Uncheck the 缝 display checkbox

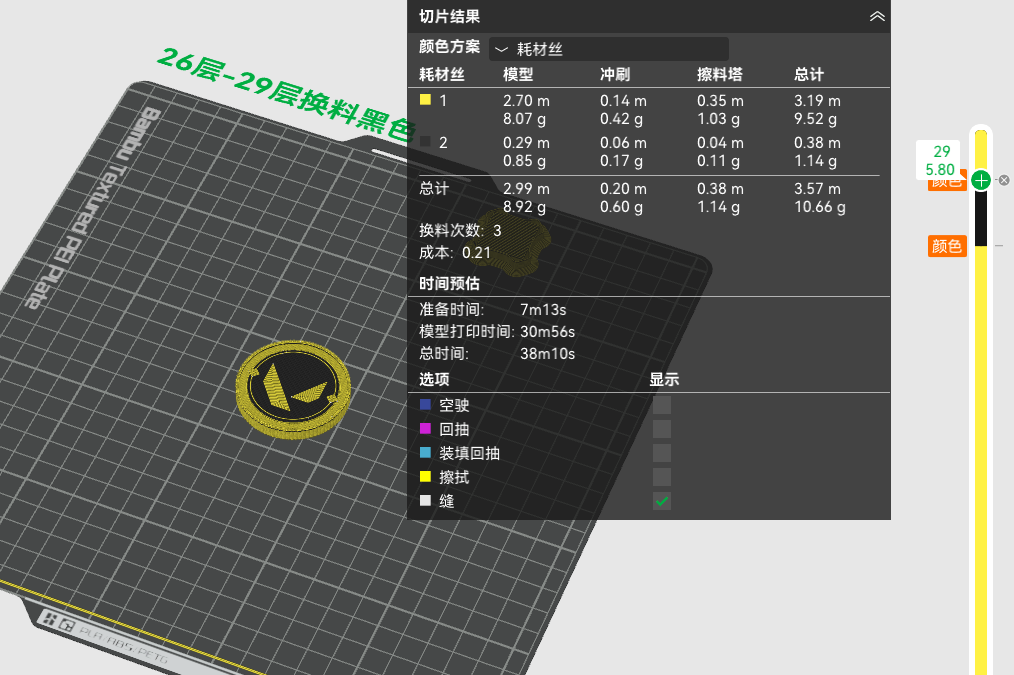tap(662, 501)
